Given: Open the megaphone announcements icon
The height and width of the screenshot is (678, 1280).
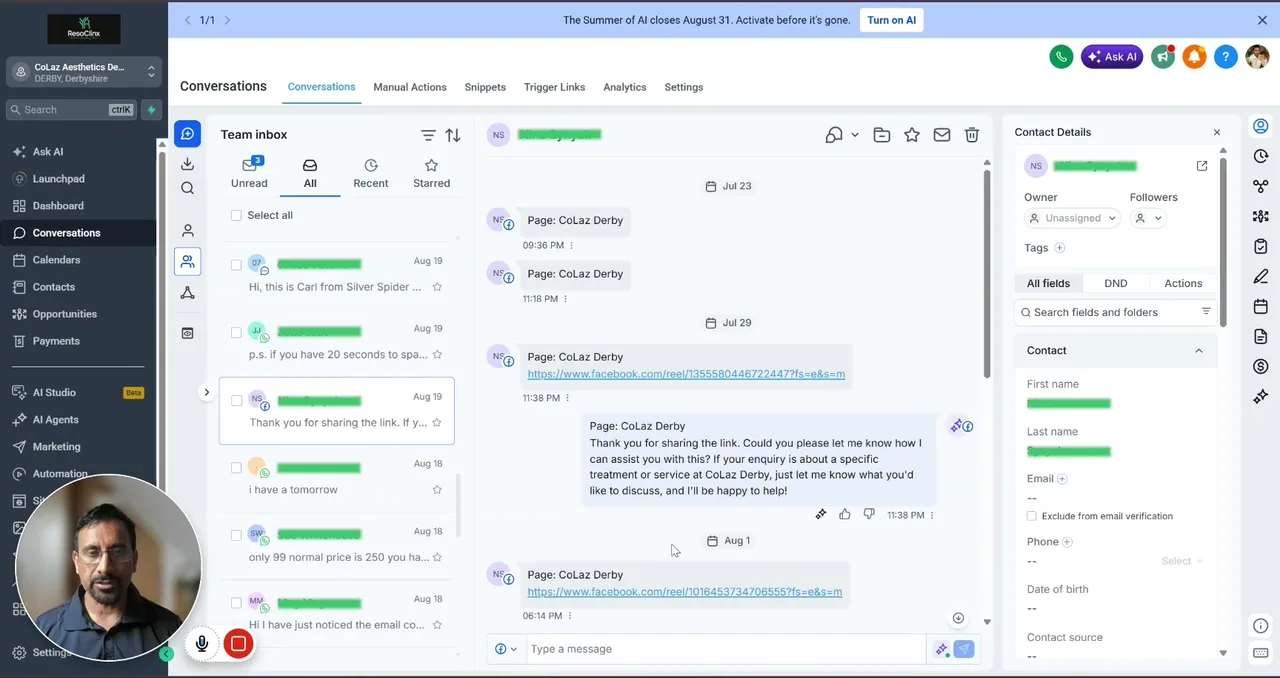Looking at the screenshot, I should [1162, 57].
